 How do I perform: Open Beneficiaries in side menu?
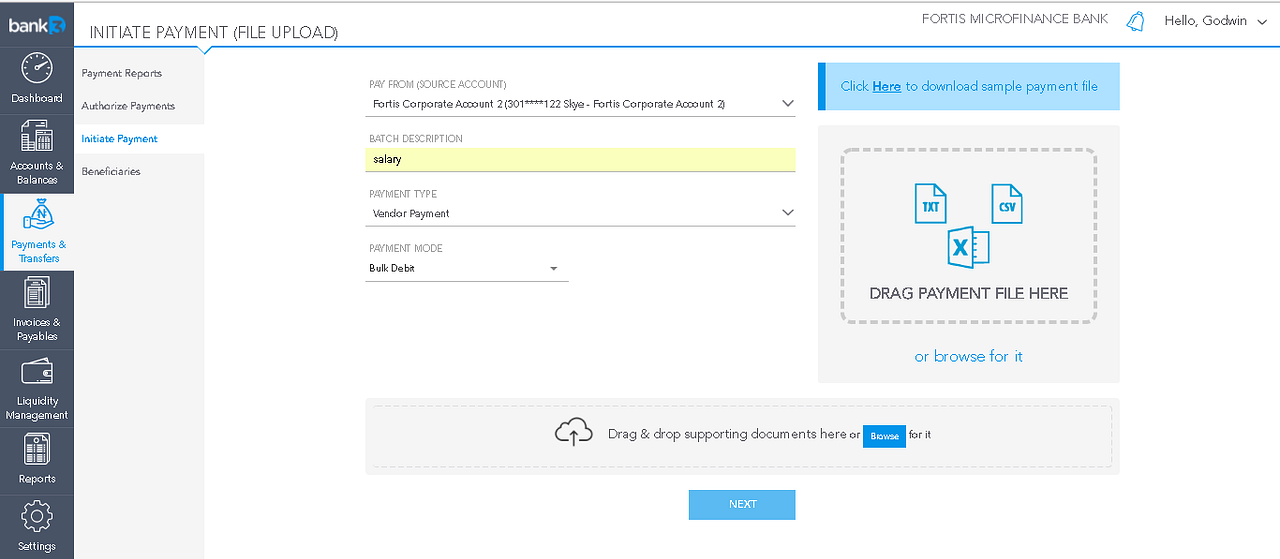pos(110,171)
